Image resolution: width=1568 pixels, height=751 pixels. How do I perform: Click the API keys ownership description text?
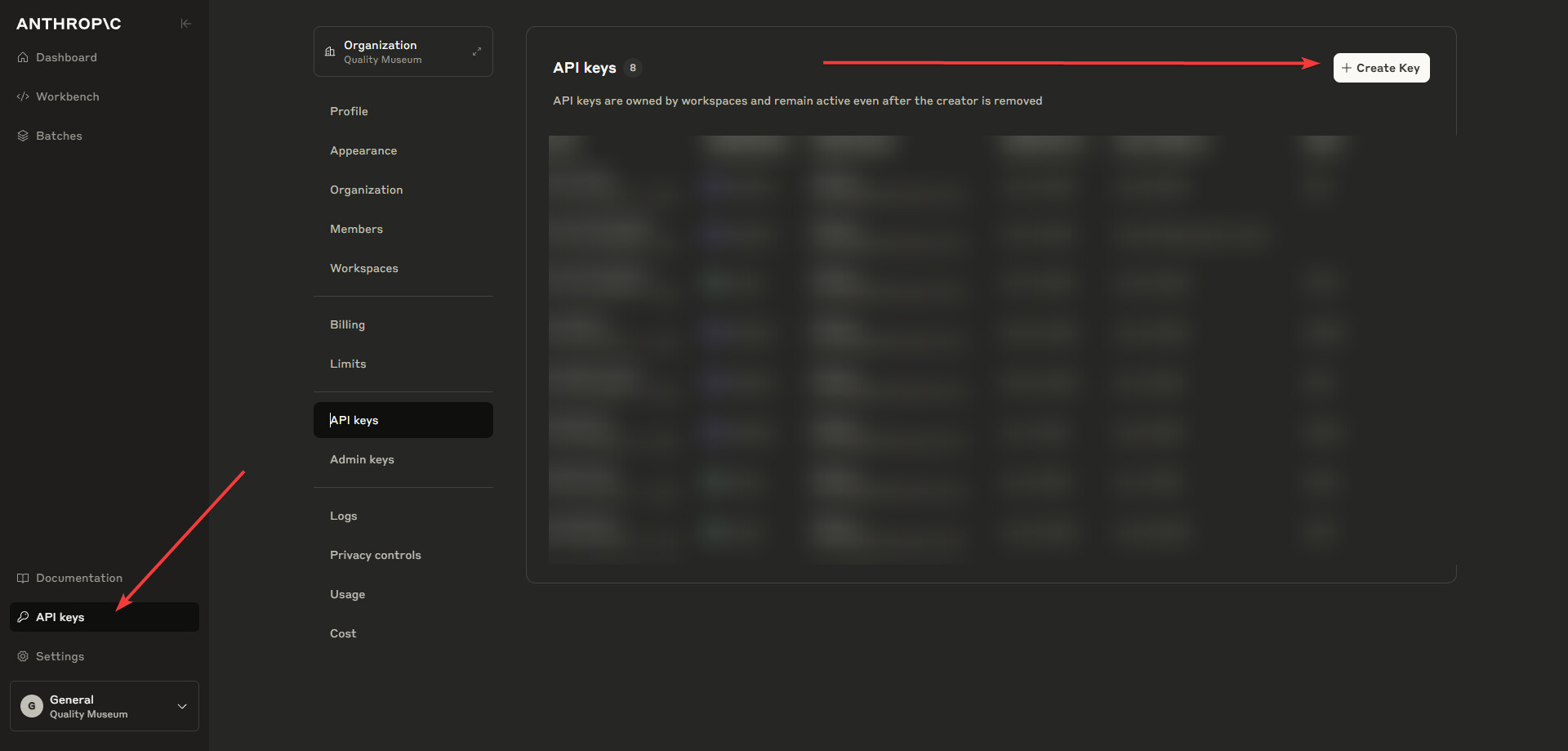(797, 101)
